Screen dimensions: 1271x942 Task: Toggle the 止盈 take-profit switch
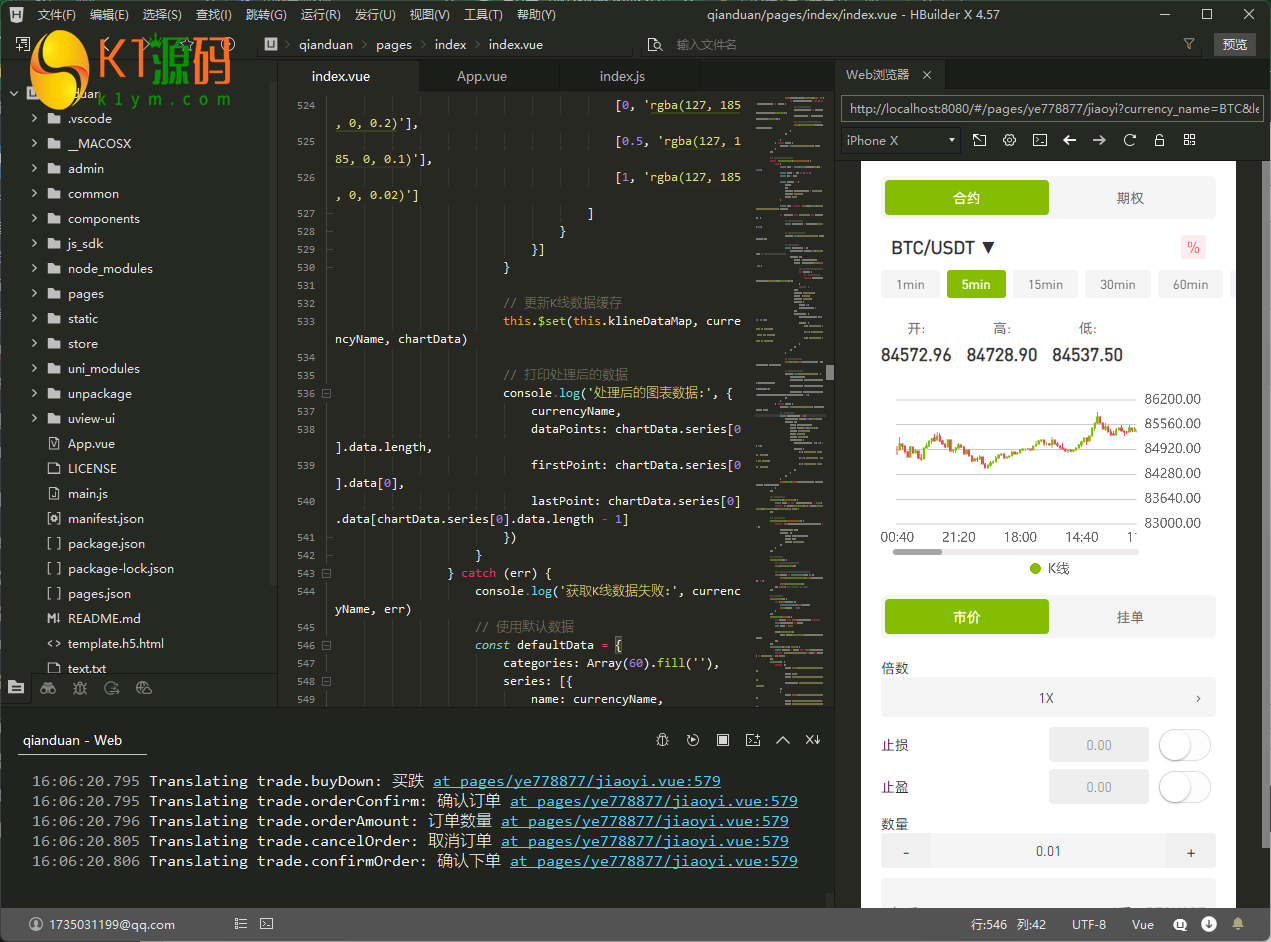[x=1184, y=787]
